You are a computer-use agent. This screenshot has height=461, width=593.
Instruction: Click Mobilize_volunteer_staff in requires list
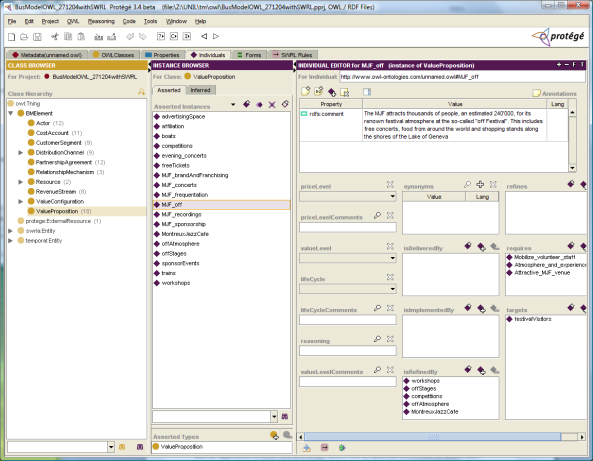544,257
